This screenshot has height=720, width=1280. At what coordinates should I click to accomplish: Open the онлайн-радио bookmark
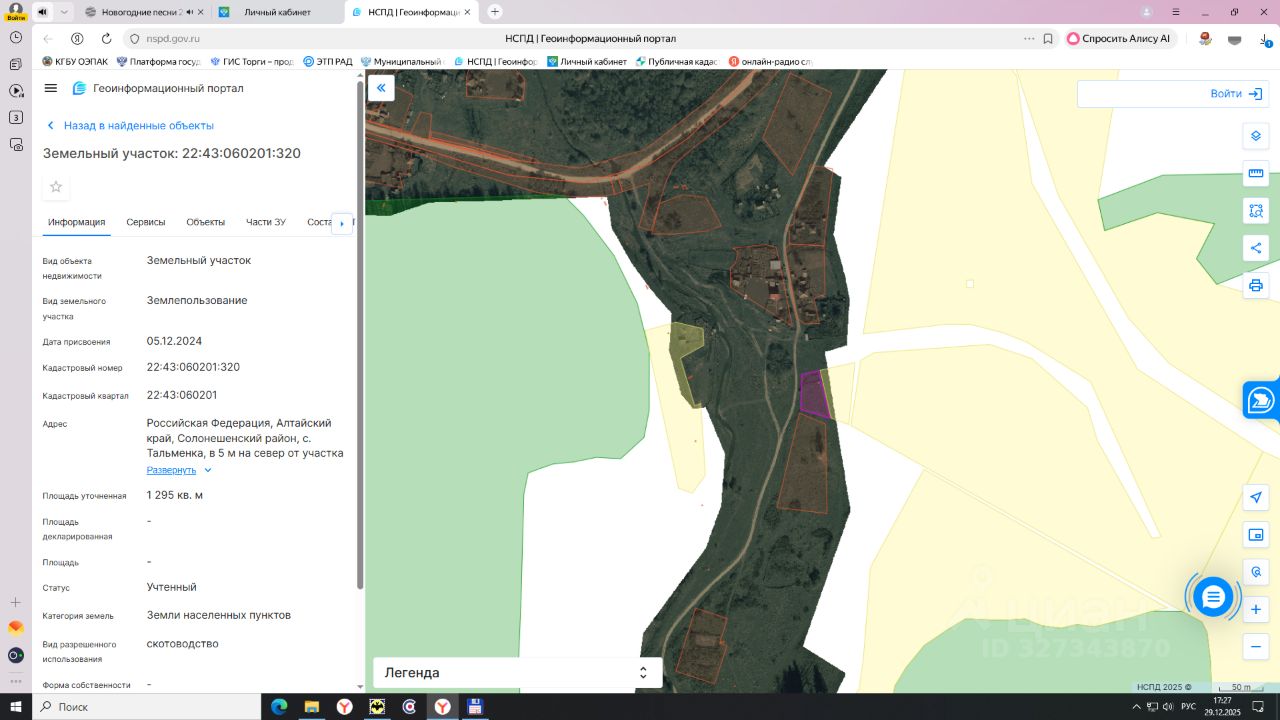771,62
